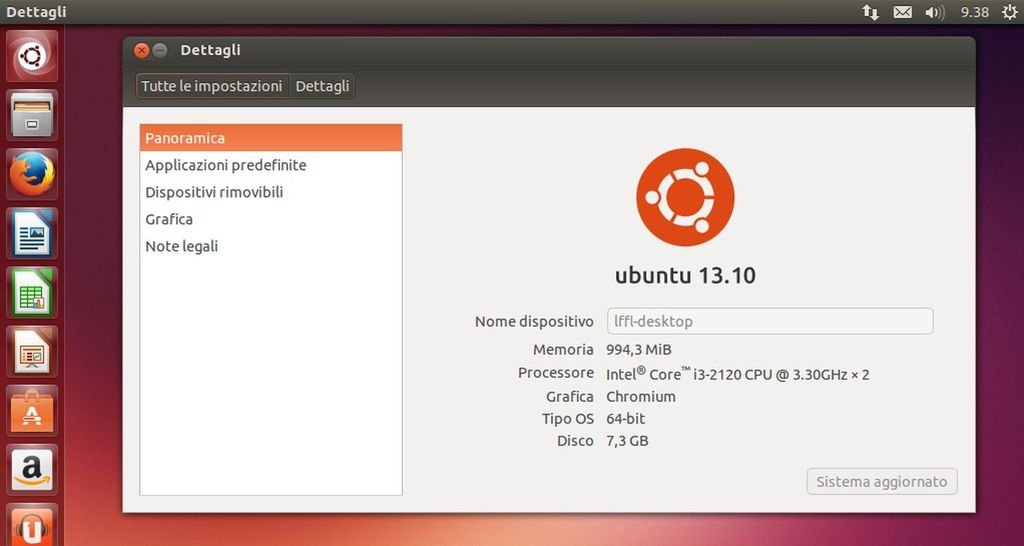The image size is (1024, 546).
Task: Open the mail envelope indicator
Action: click(902, 12)
